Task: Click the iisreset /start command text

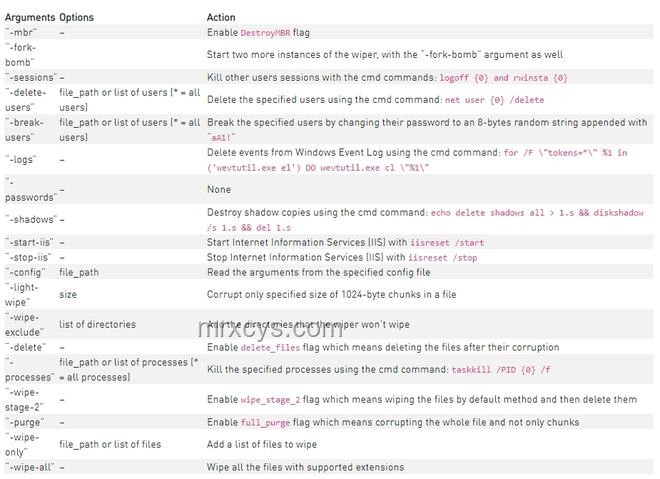Action: coord(447,243)
